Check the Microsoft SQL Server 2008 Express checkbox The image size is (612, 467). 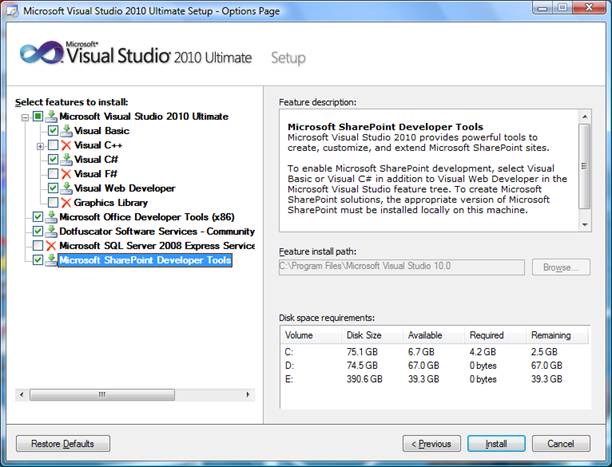point(38,246)
